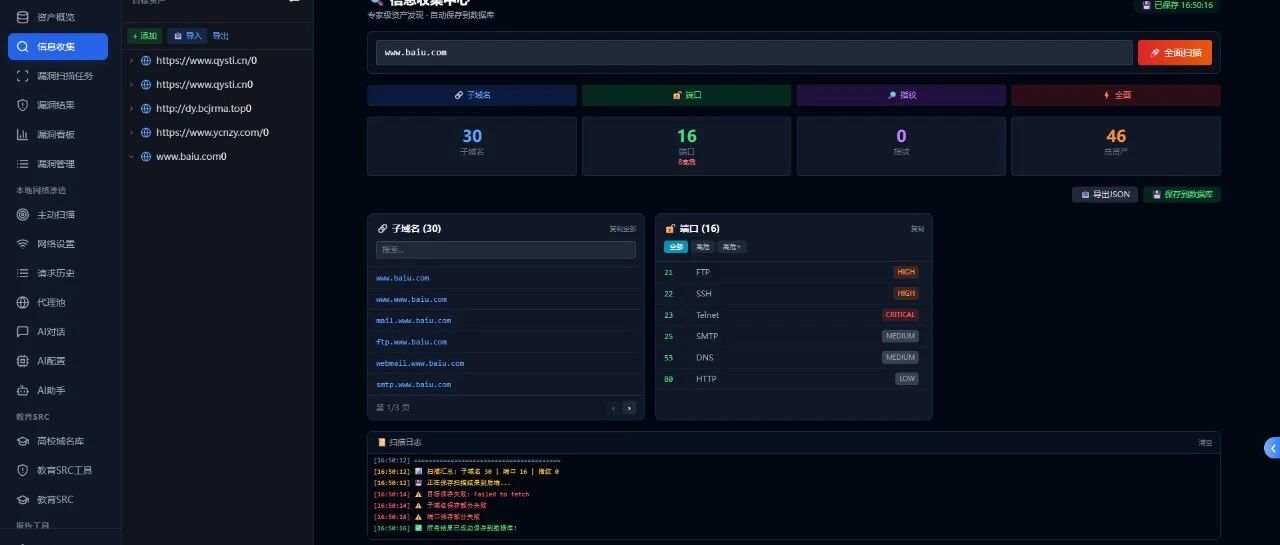The height and width of the screenshot is (545, 1280).
Task: Click the port 80 HTTP row
Action: [791, 379]
